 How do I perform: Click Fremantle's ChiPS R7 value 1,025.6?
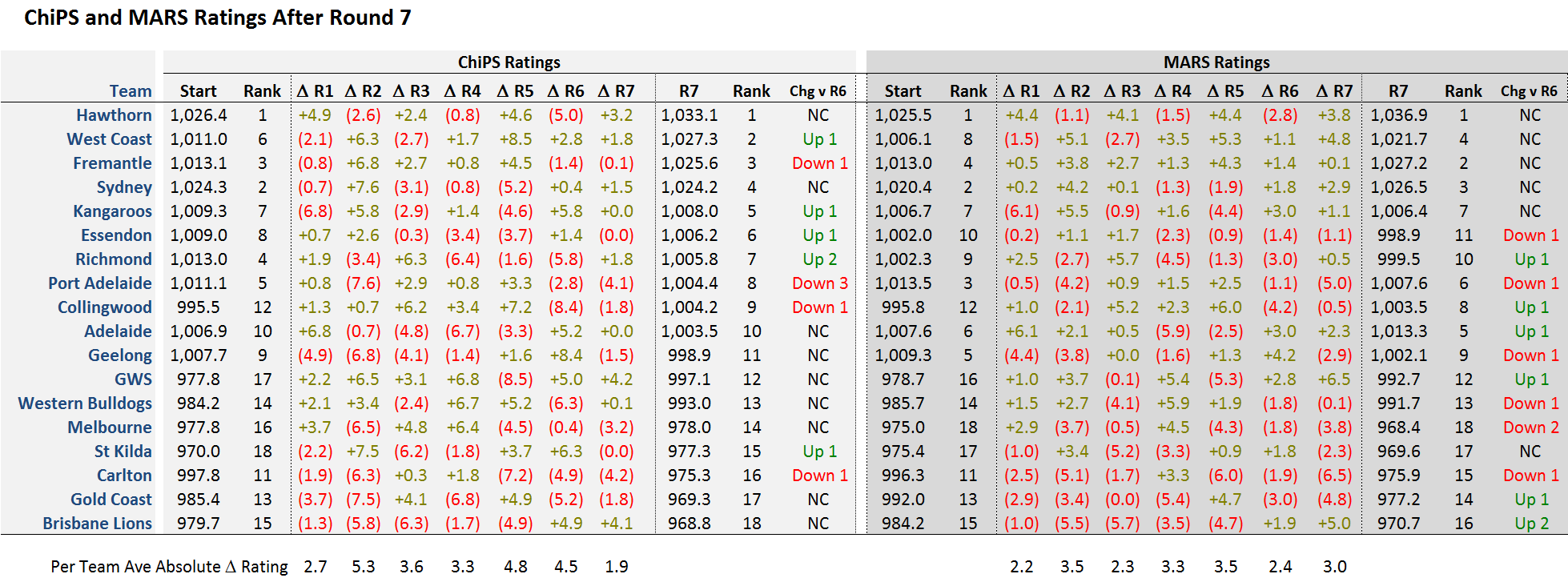point(690,163)
